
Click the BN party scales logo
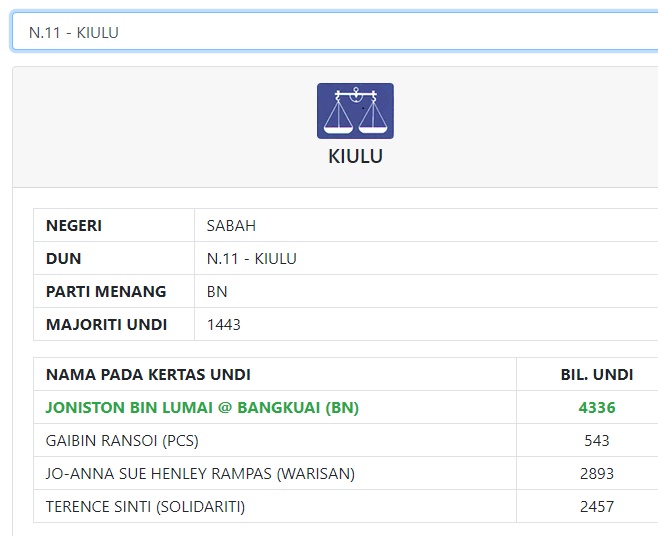pos(355,111)
